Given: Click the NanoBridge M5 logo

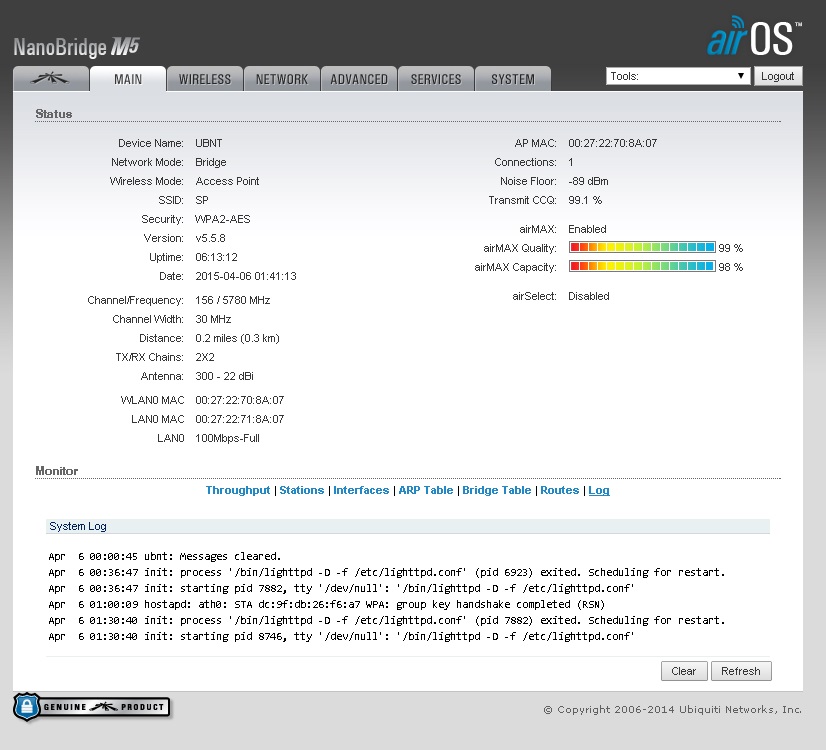Looking at the screenshot, I should coord(76,47).
